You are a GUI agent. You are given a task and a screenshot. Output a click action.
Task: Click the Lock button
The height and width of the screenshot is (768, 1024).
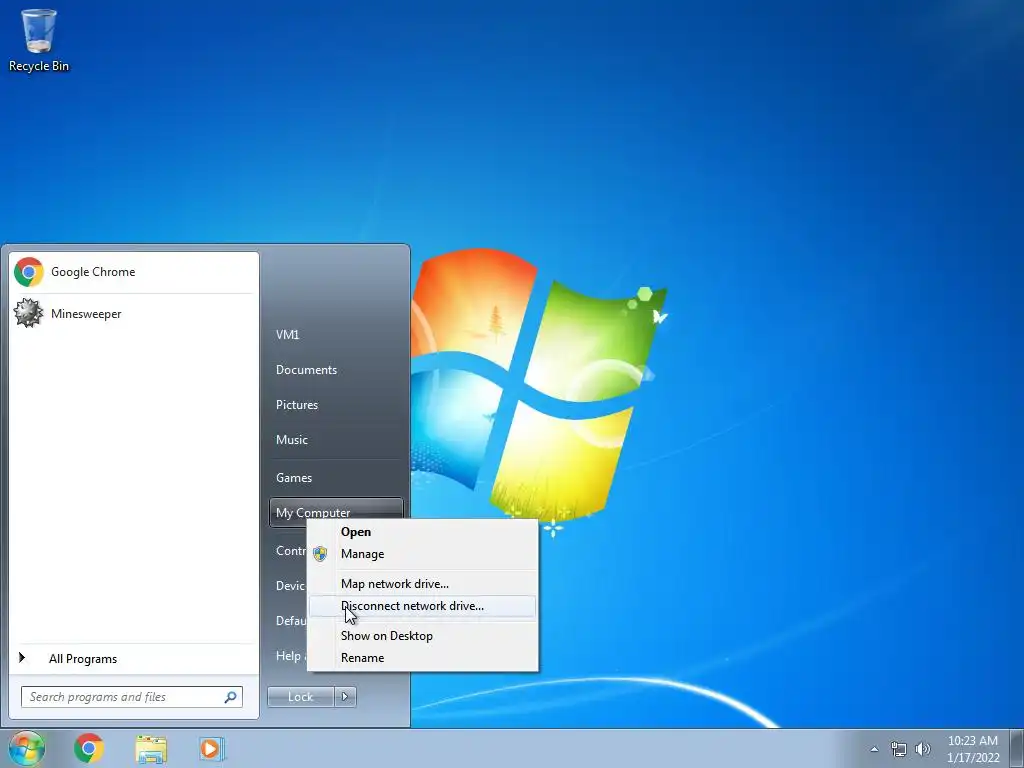point(300,697)
